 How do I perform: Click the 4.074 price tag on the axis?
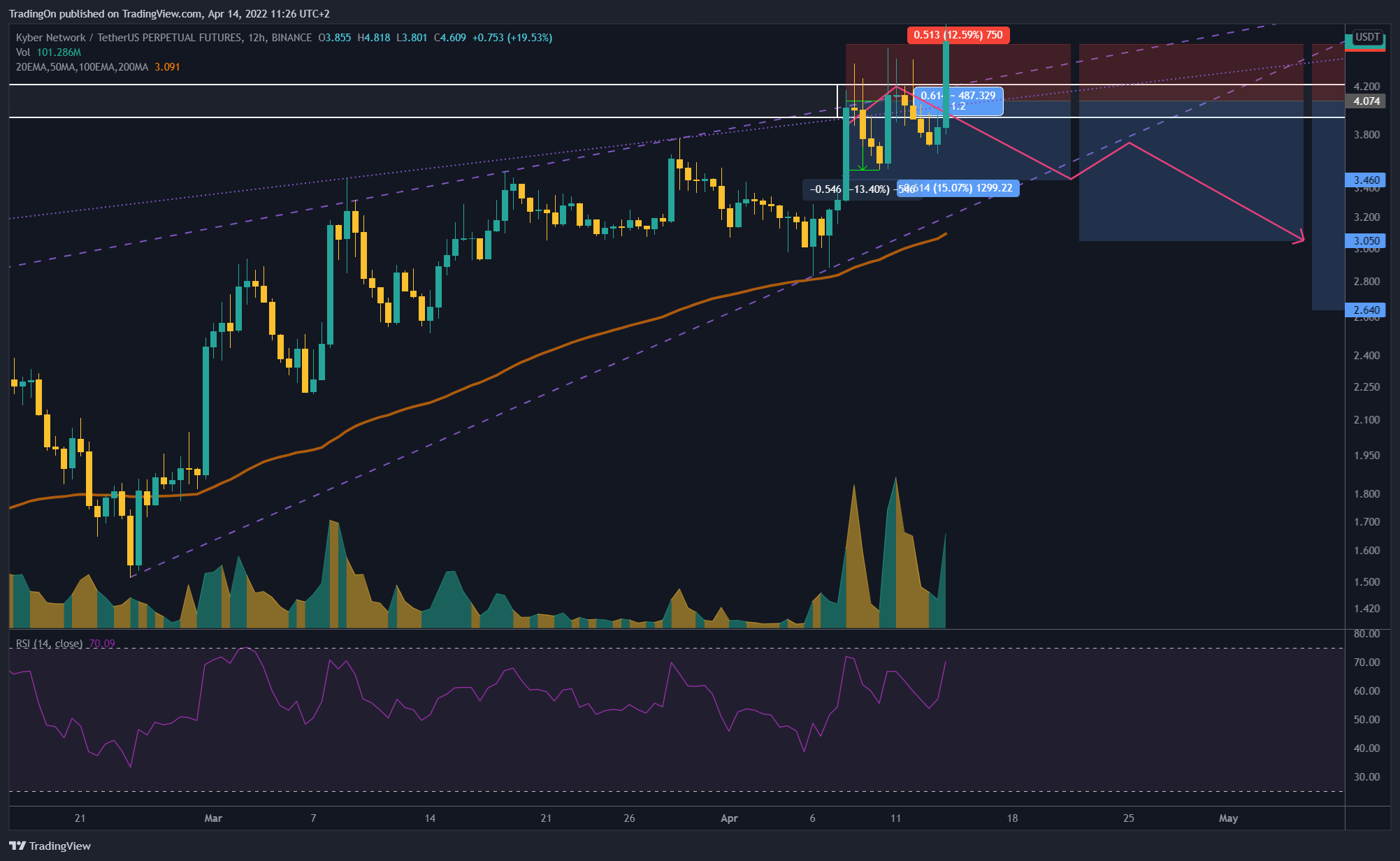(1366, 101)
